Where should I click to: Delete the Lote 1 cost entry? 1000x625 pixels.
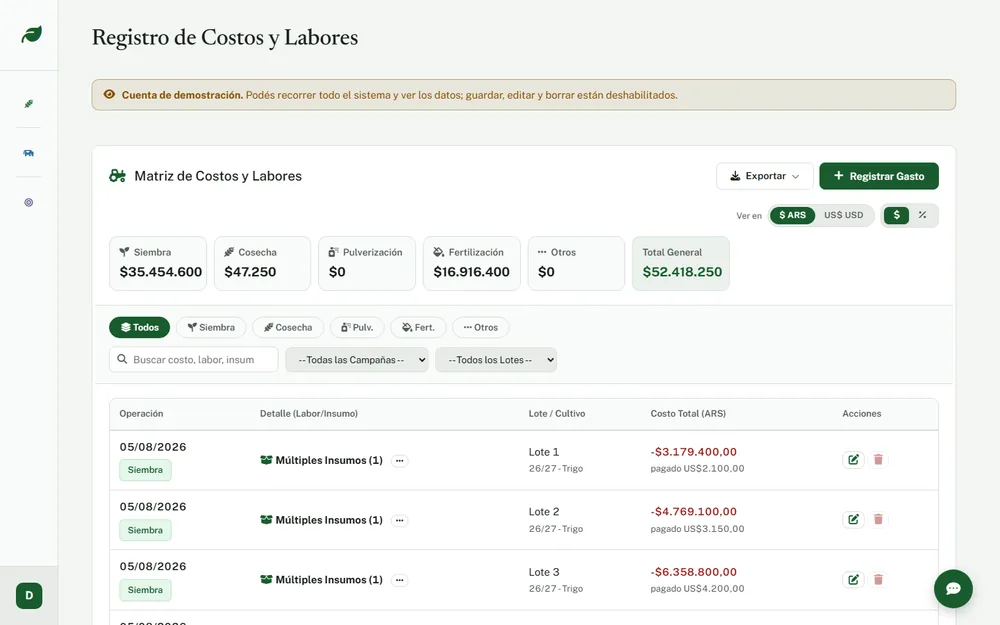(878, 459)
